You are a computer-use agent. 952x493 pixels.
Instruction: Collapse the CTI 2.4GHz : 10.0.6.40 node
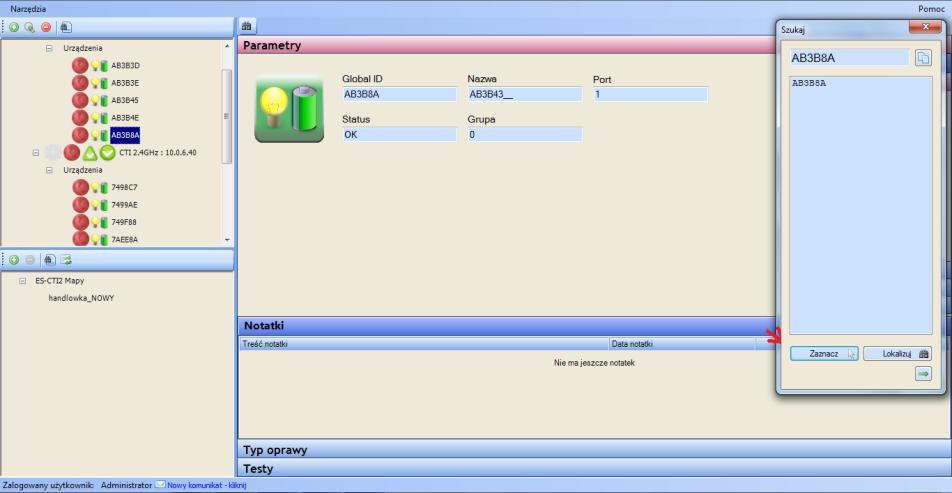(36, 152)
